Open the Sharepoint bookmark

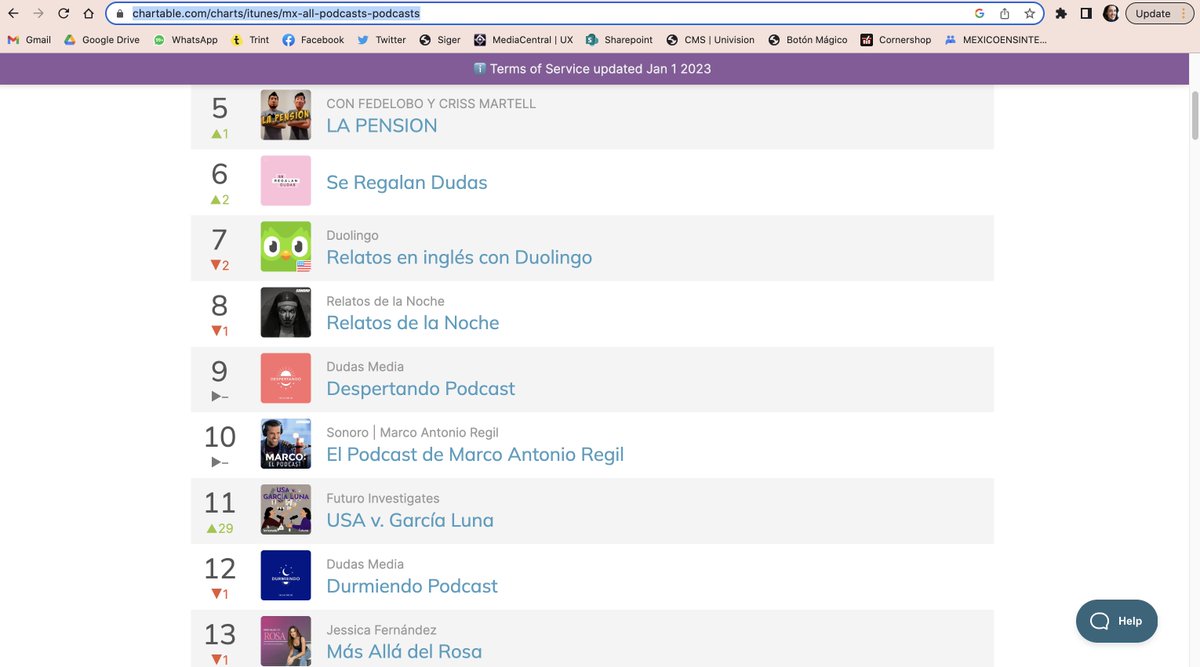619,40
